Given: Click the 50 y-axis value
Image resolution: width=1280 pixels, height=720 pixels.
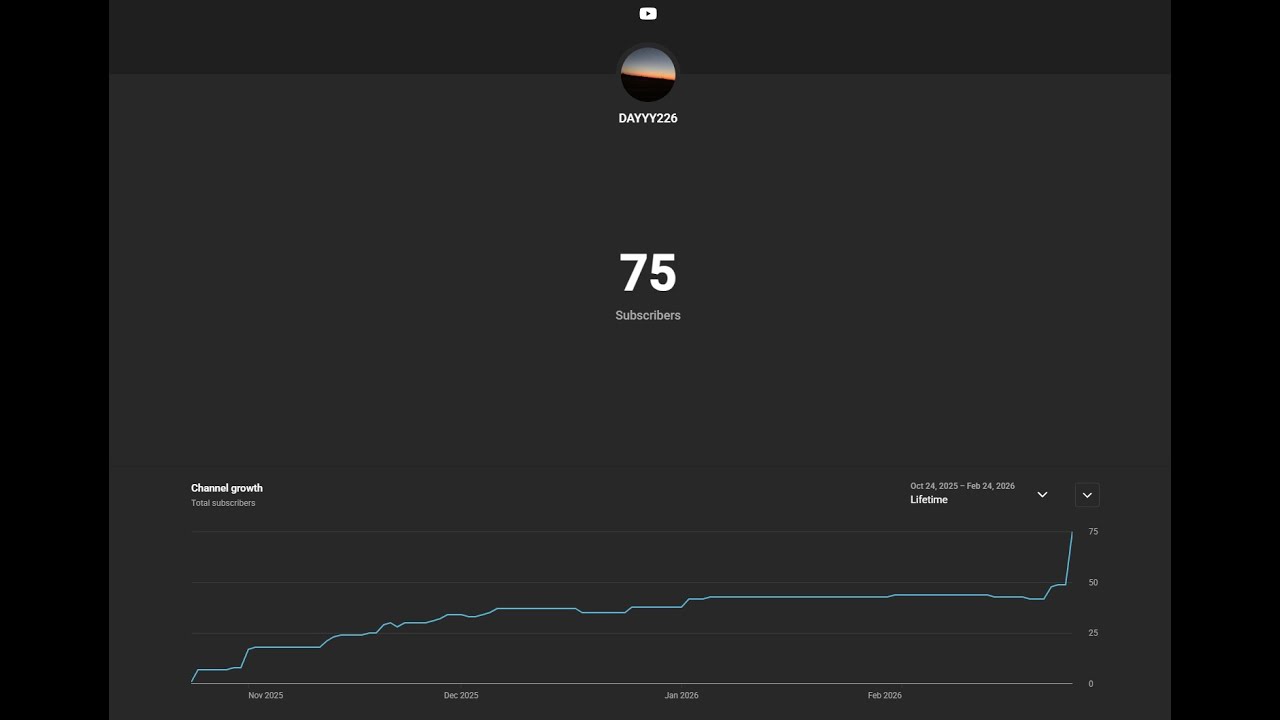Looking at the screenshot, I should pyautogui.click(x=1093, y=582).
